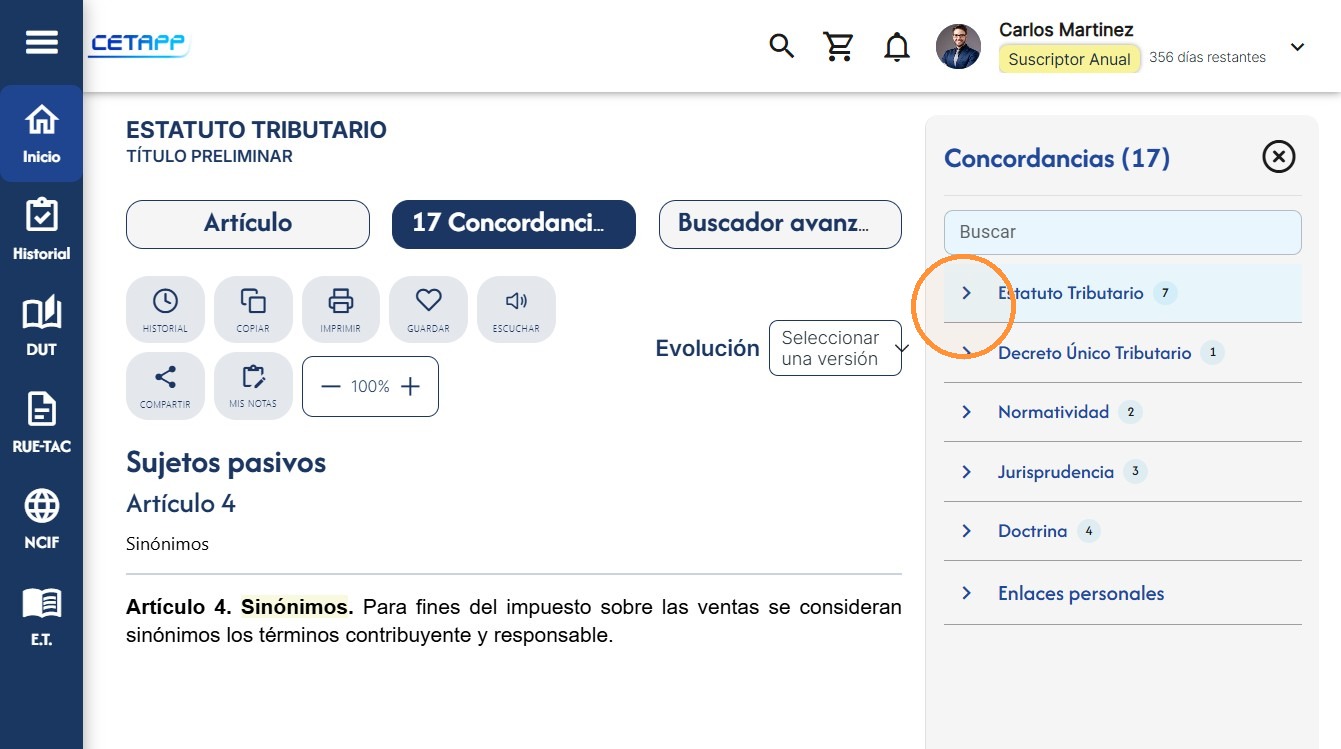Viewport: 1341px width, 749px height.
Task: Open RUE-TAC section in sidebar
Action: pyautogui.click(x=41, y=423)
